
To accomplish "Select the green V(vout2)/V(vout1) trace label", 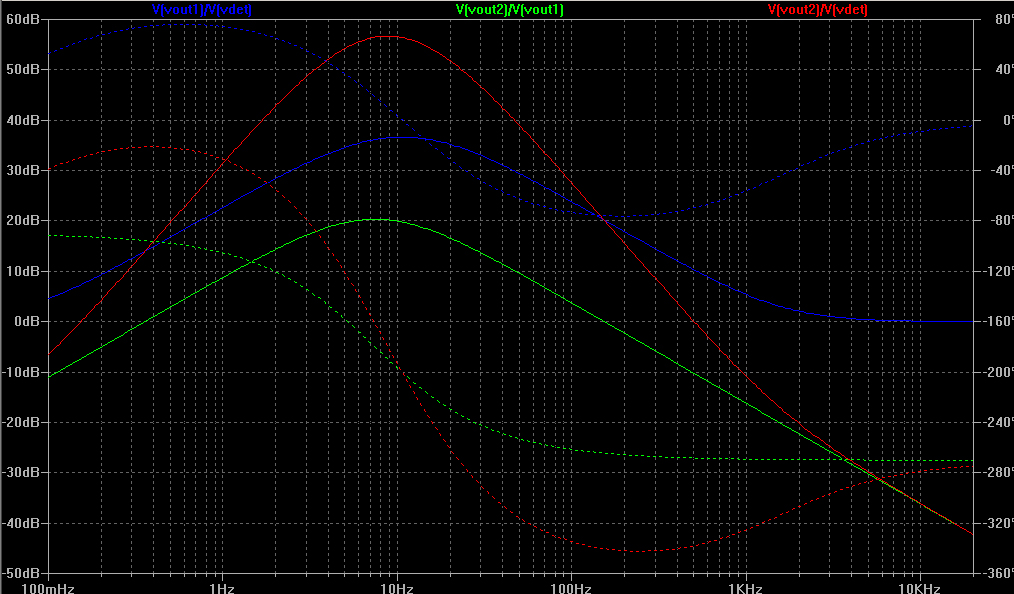I will tap(510, 10).
